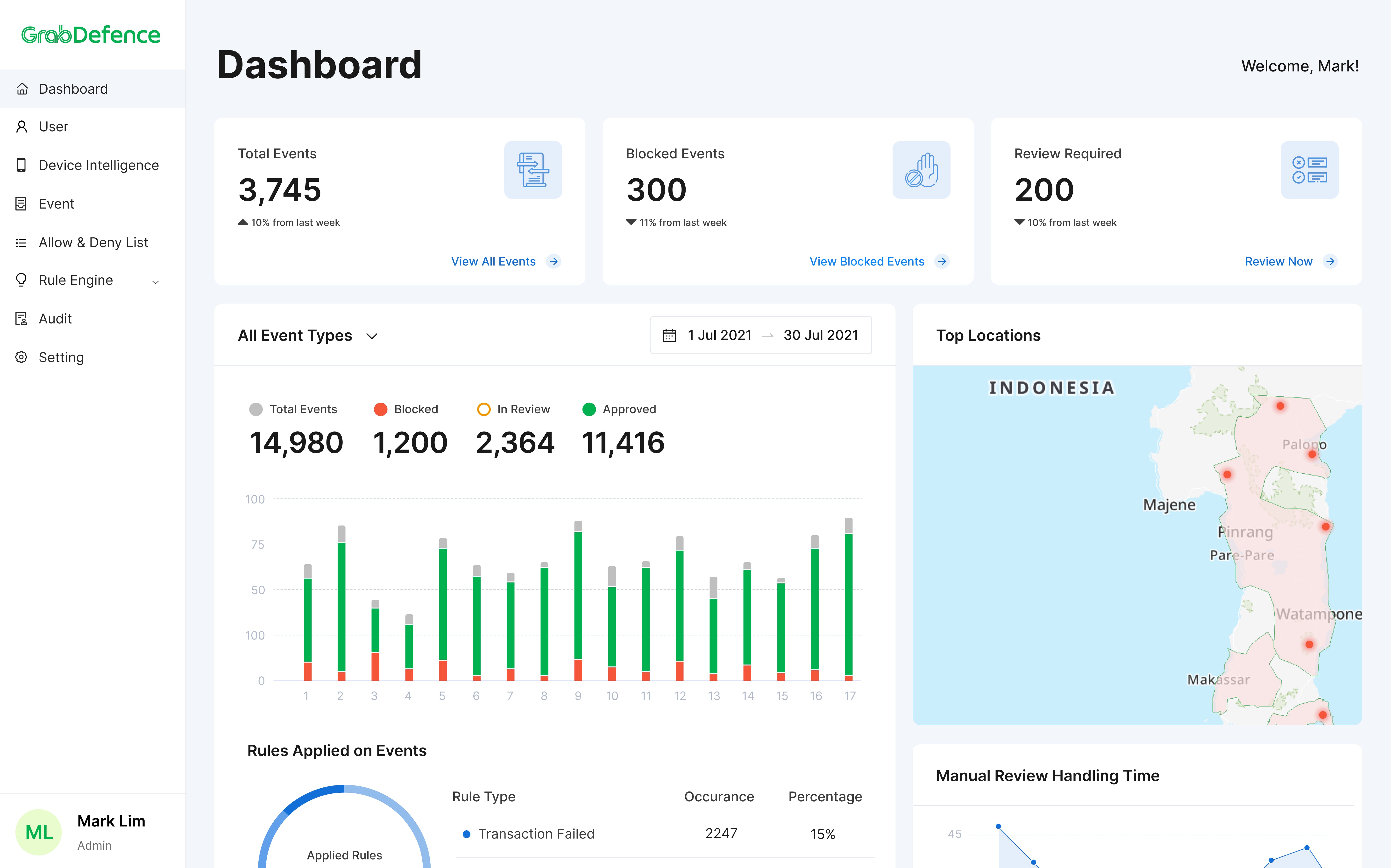
Task: Click the first point on handling time chart
Action: [998, 827]
